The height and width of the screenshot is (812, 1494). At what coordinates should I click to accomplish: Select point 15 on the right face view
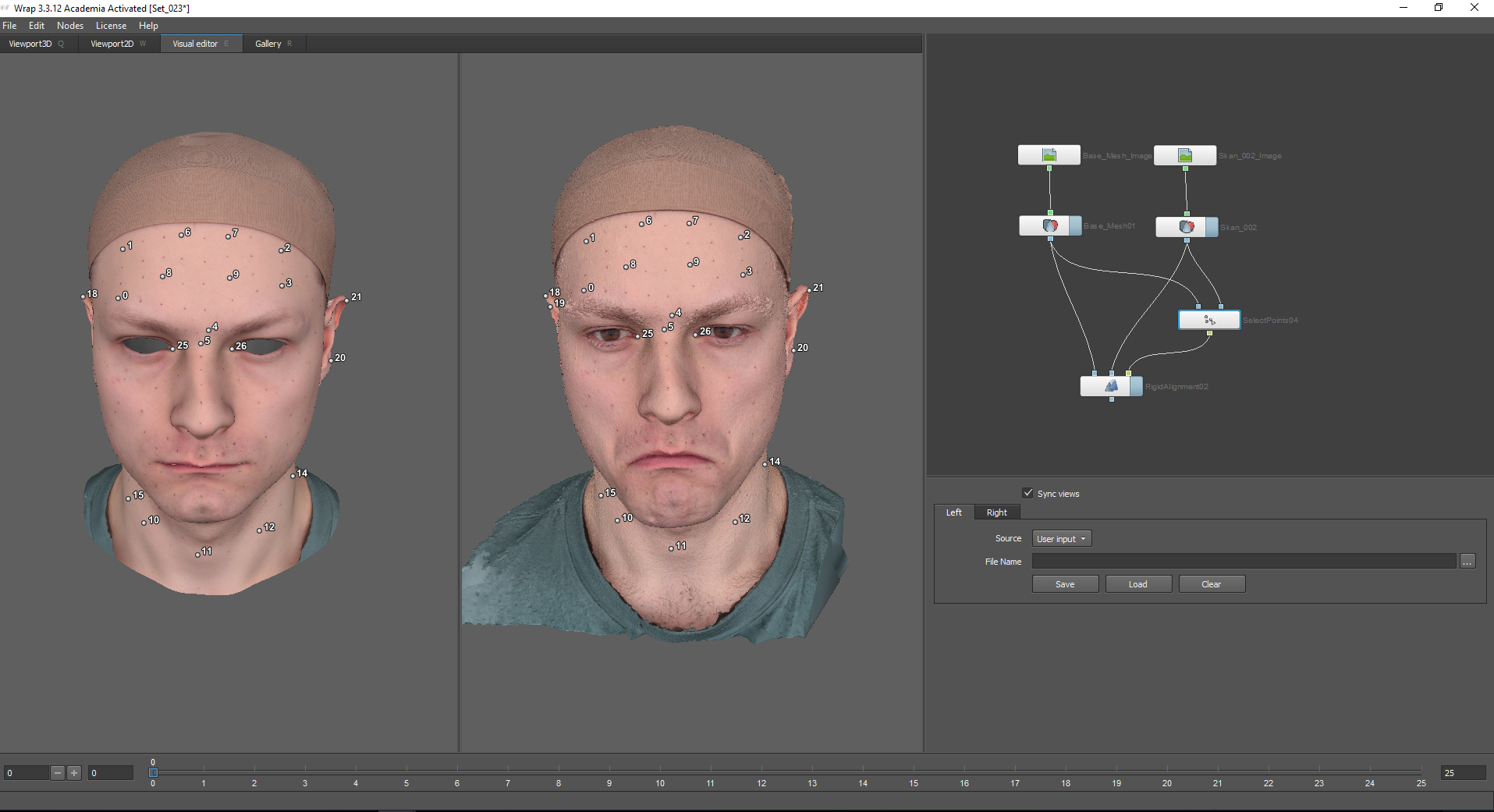pos(602,495)
